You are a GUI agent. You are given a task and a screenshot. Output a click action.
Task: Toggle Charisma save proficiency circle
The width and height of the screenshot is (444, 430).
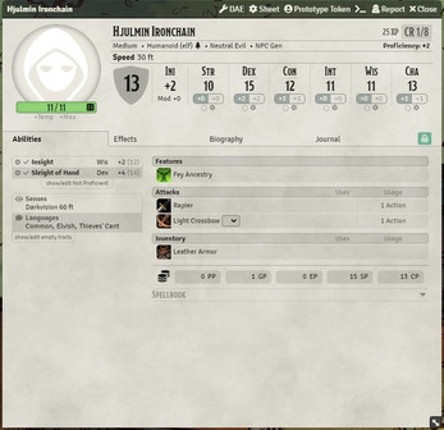click(408, 108)
